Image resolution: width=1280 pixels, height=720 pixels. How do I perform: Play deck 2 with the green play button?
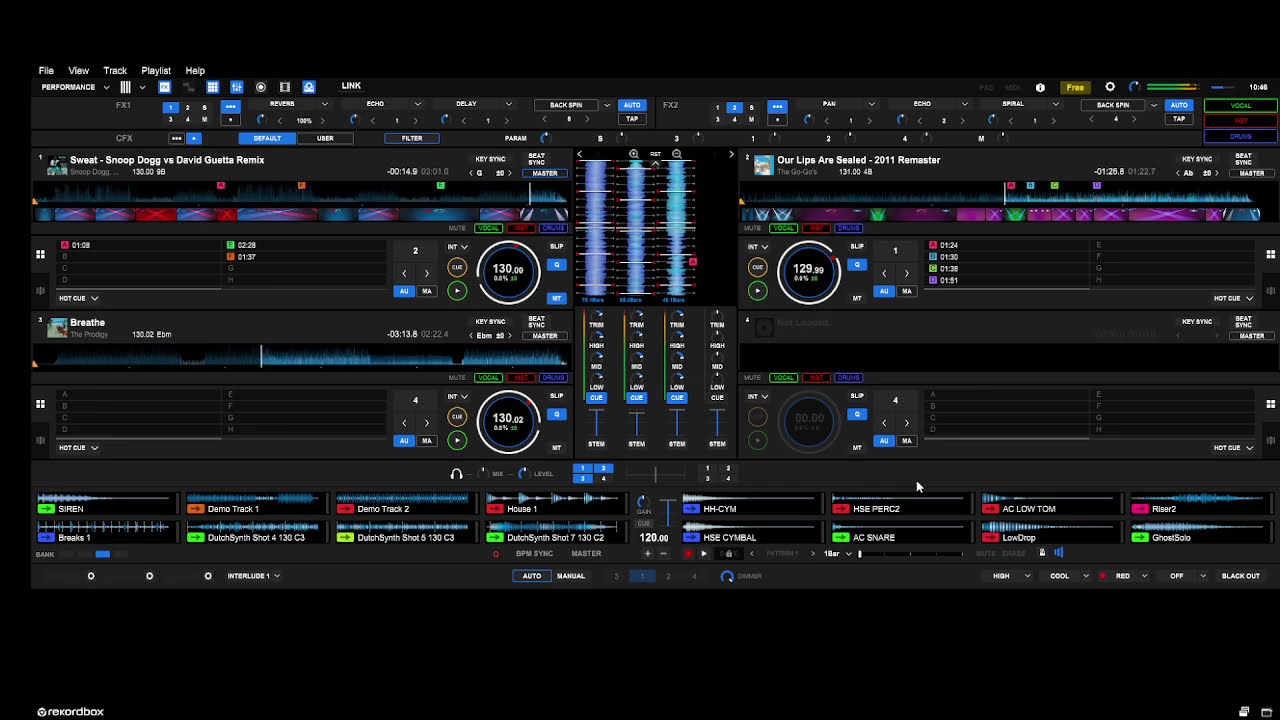[757, 291]
